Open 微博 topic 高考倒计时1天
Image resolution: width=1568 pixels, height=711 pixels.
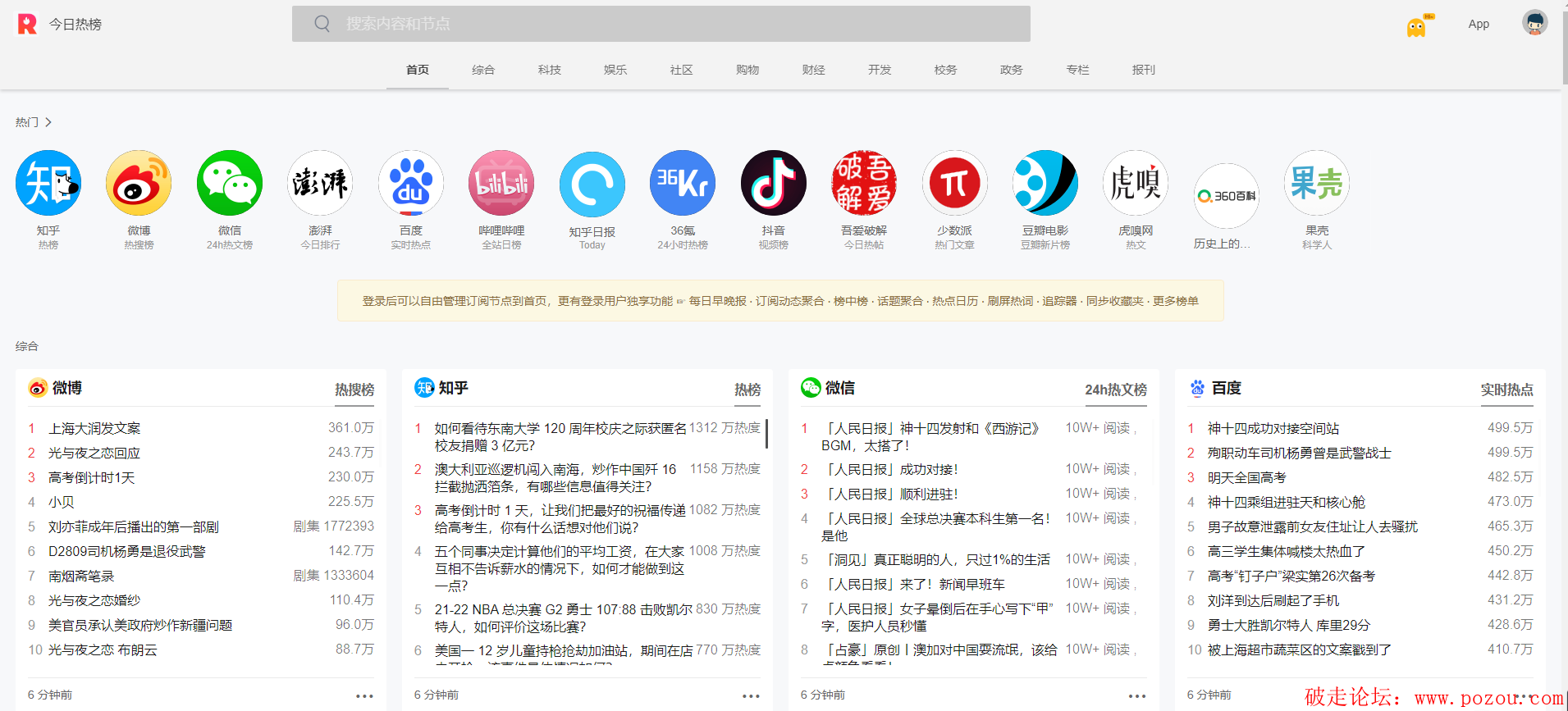click(91, 477)
